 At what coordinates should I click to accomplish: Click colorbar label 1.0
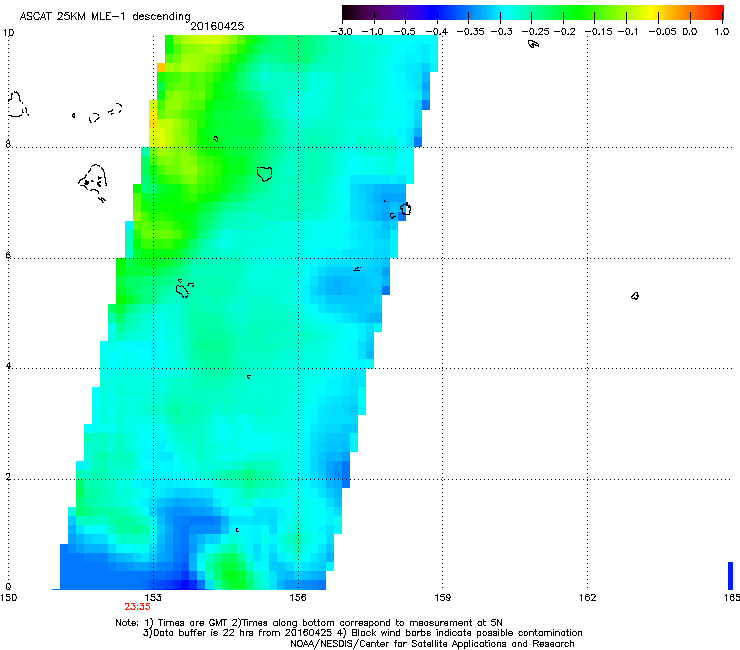(x=722, y=32)
